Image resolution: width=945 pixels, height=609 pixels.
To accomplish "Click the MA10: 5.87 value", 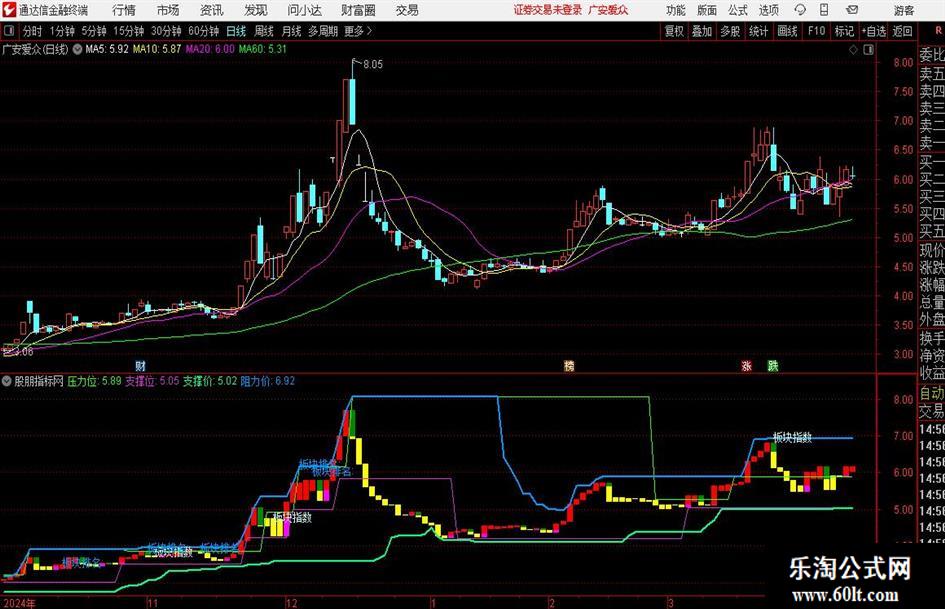I will point(157,49).
